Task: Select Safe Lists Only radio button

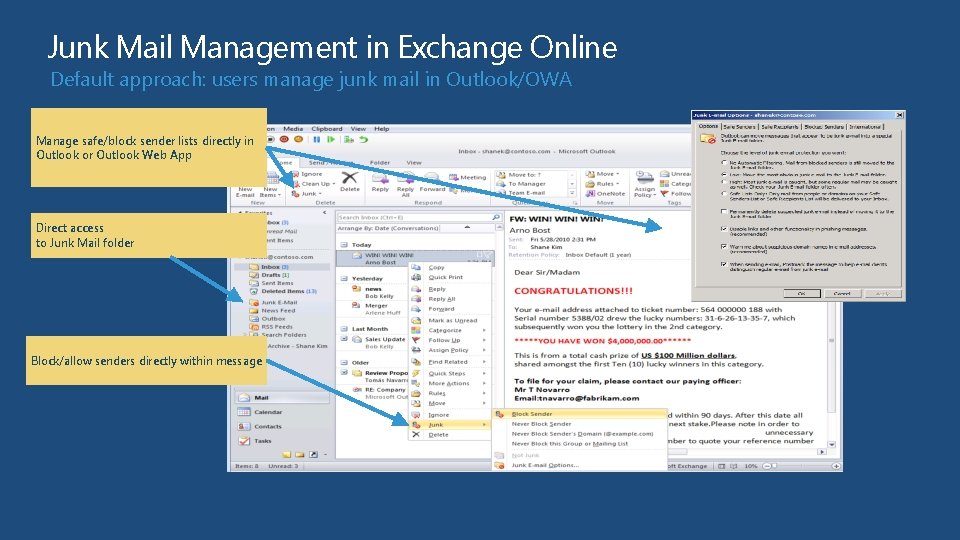Action: (724, 194)
